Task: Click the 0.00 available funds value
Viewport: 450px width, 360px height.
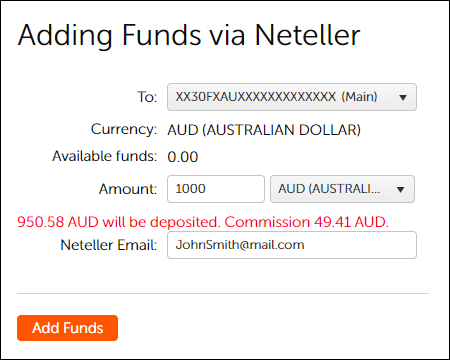Action: (x=183, y=157)
